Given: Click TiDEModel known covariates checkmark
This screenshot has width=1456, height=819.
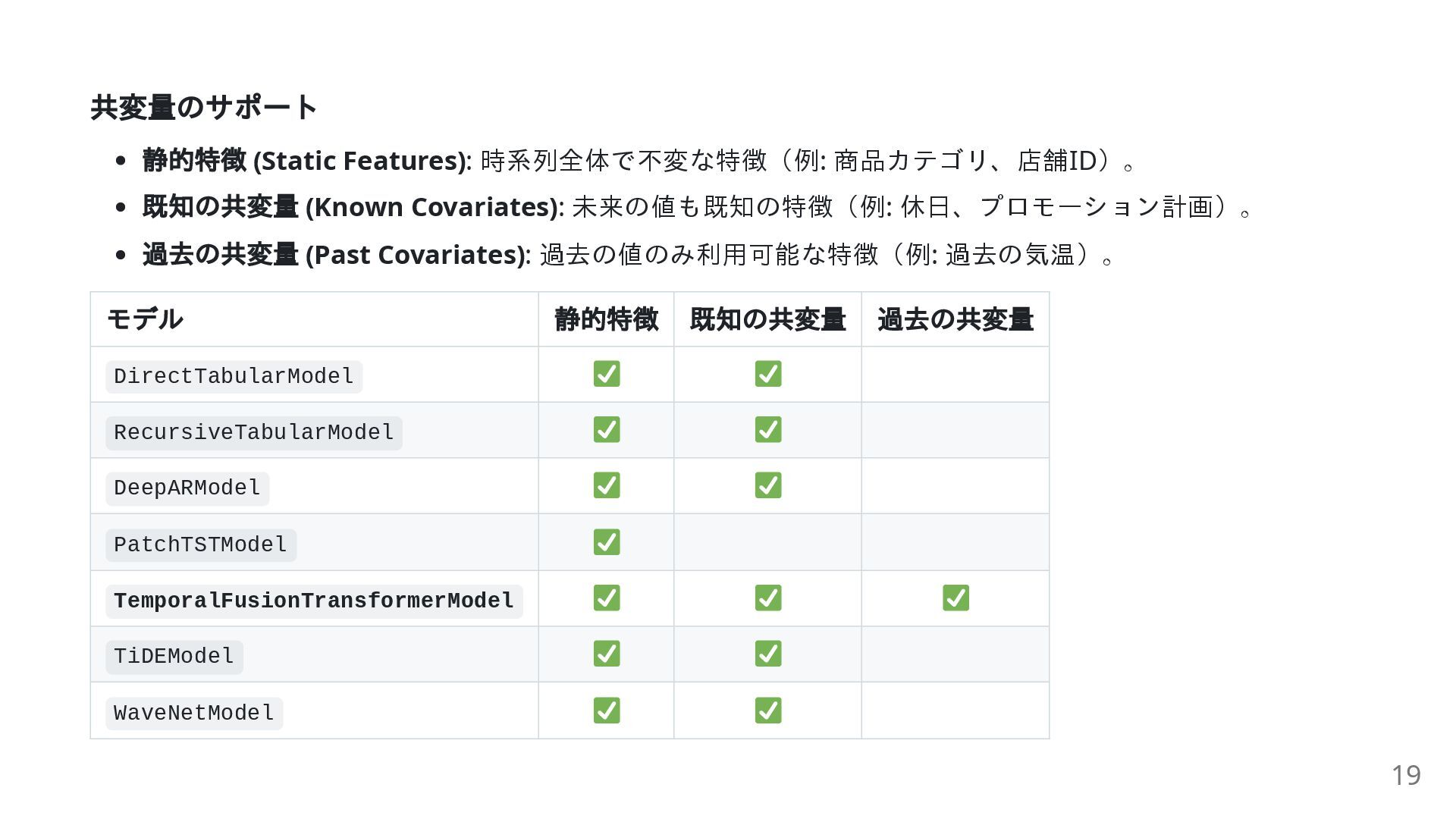Looking at the screenshot, I should pyautogui.click(x=768, y=654).
